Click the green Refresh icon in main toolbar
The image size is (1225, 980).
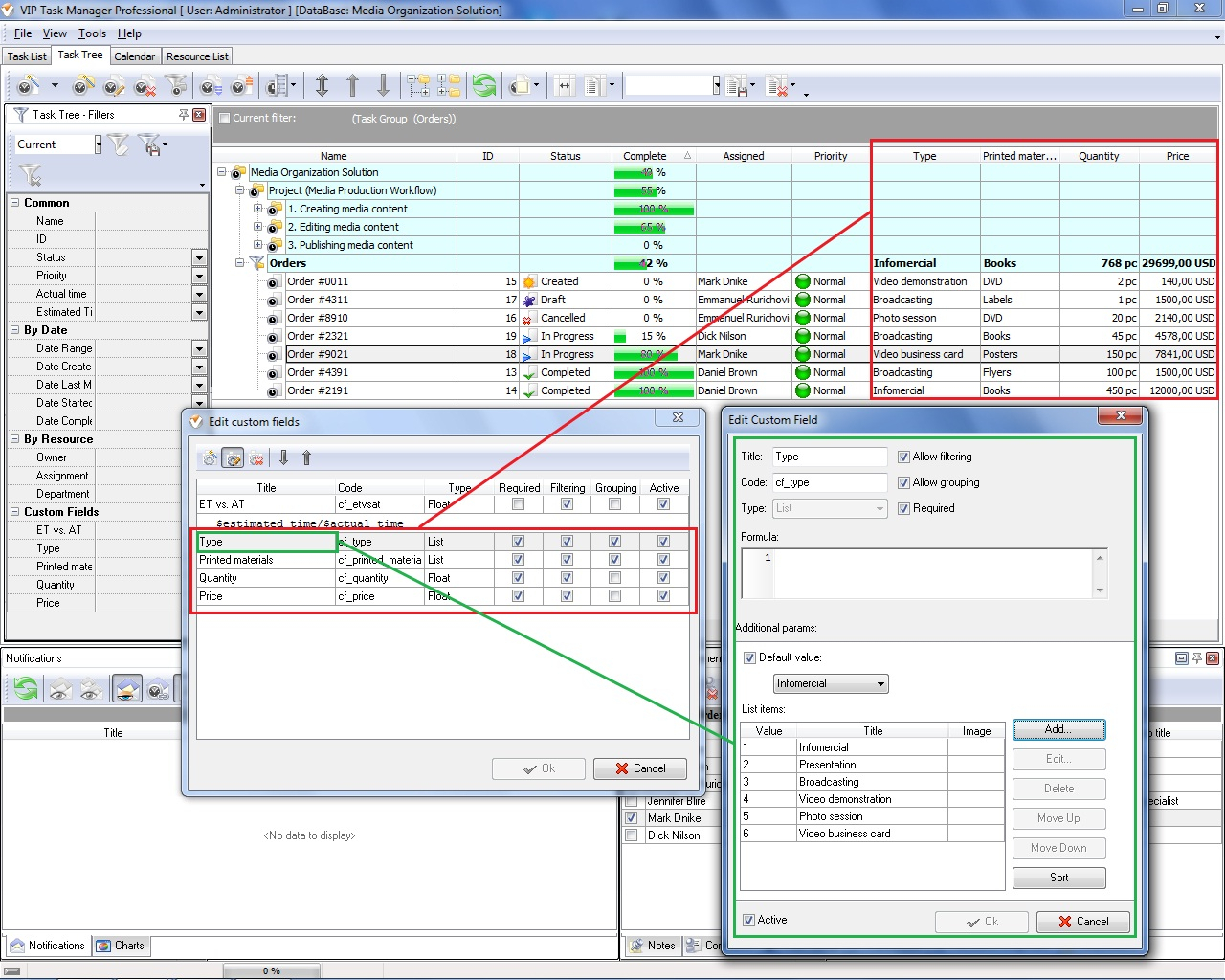pos(484,86)
